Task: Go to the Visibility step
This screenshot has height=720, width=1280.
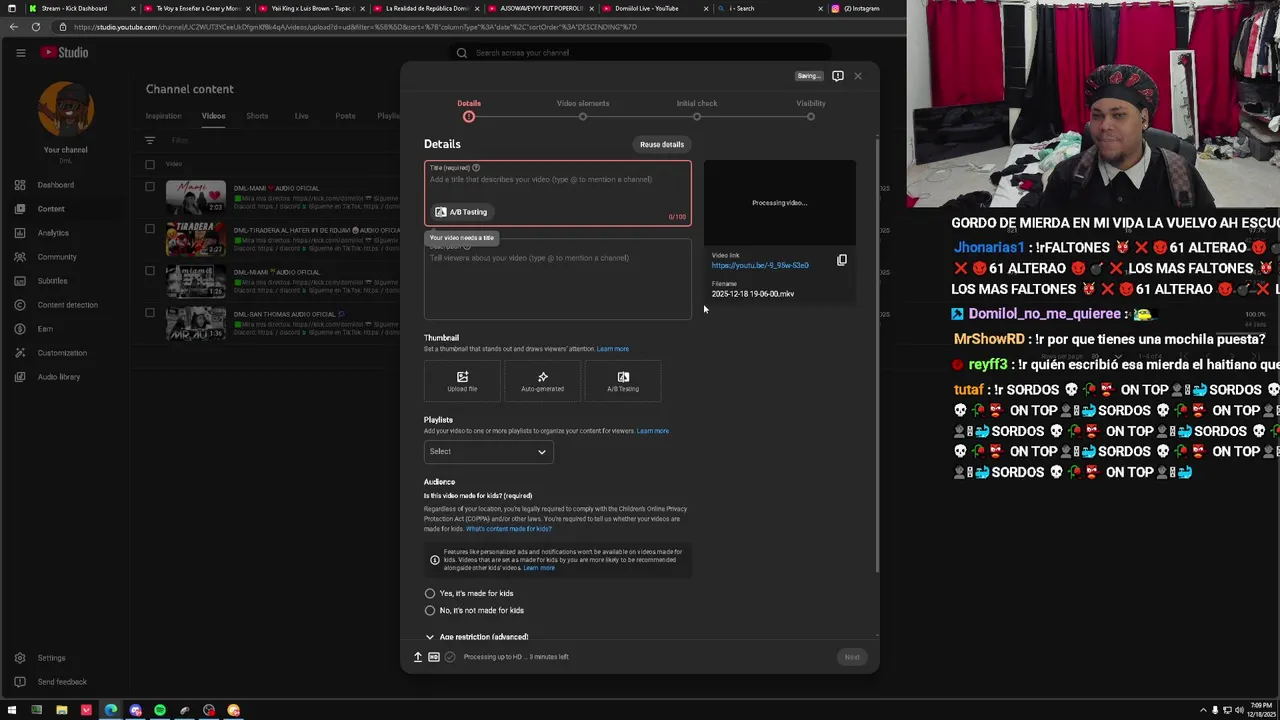Action: [x=811, y=109]
